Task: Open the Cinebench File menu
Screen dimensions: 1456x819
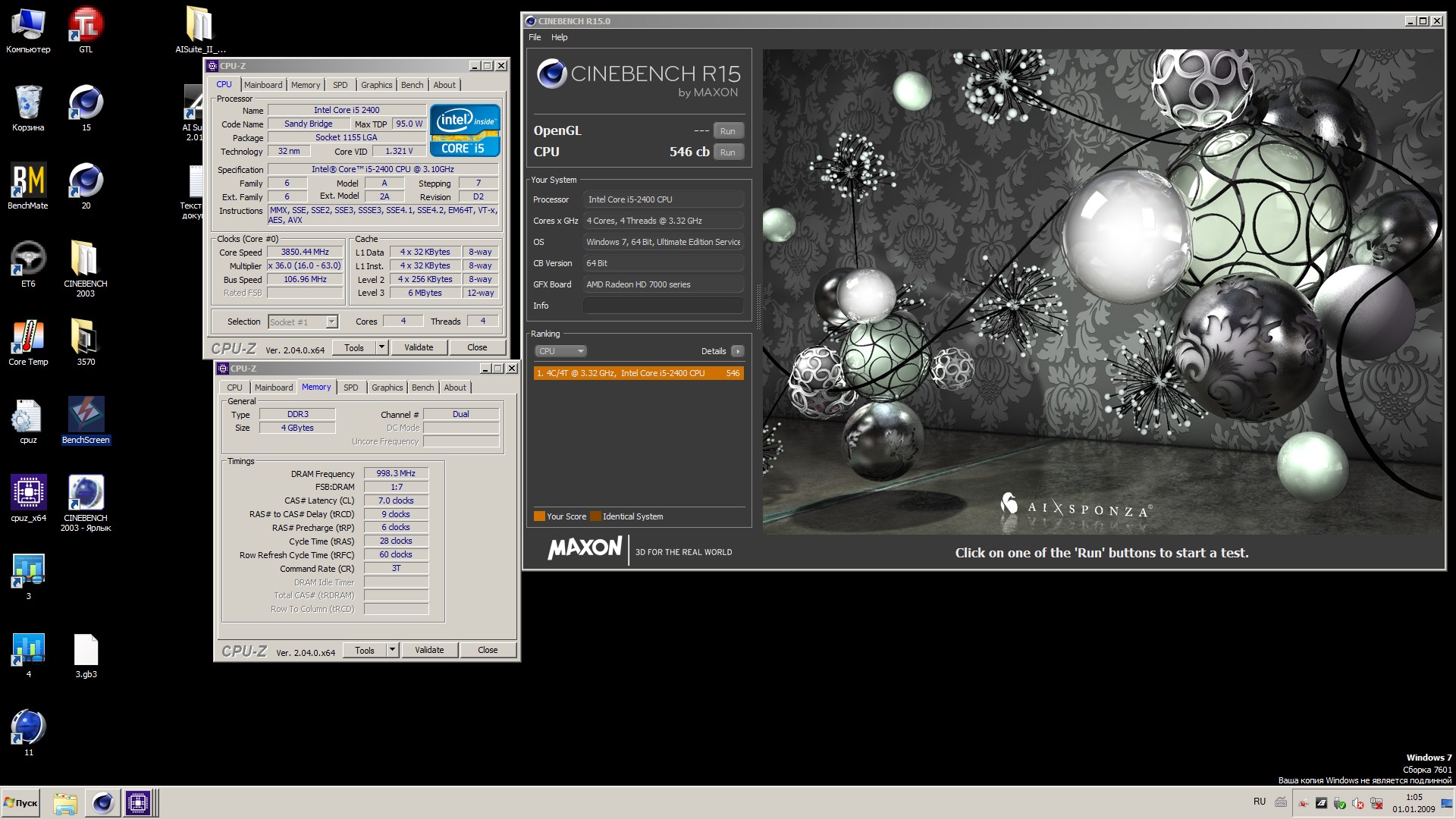Action: [x=535, y=37]
